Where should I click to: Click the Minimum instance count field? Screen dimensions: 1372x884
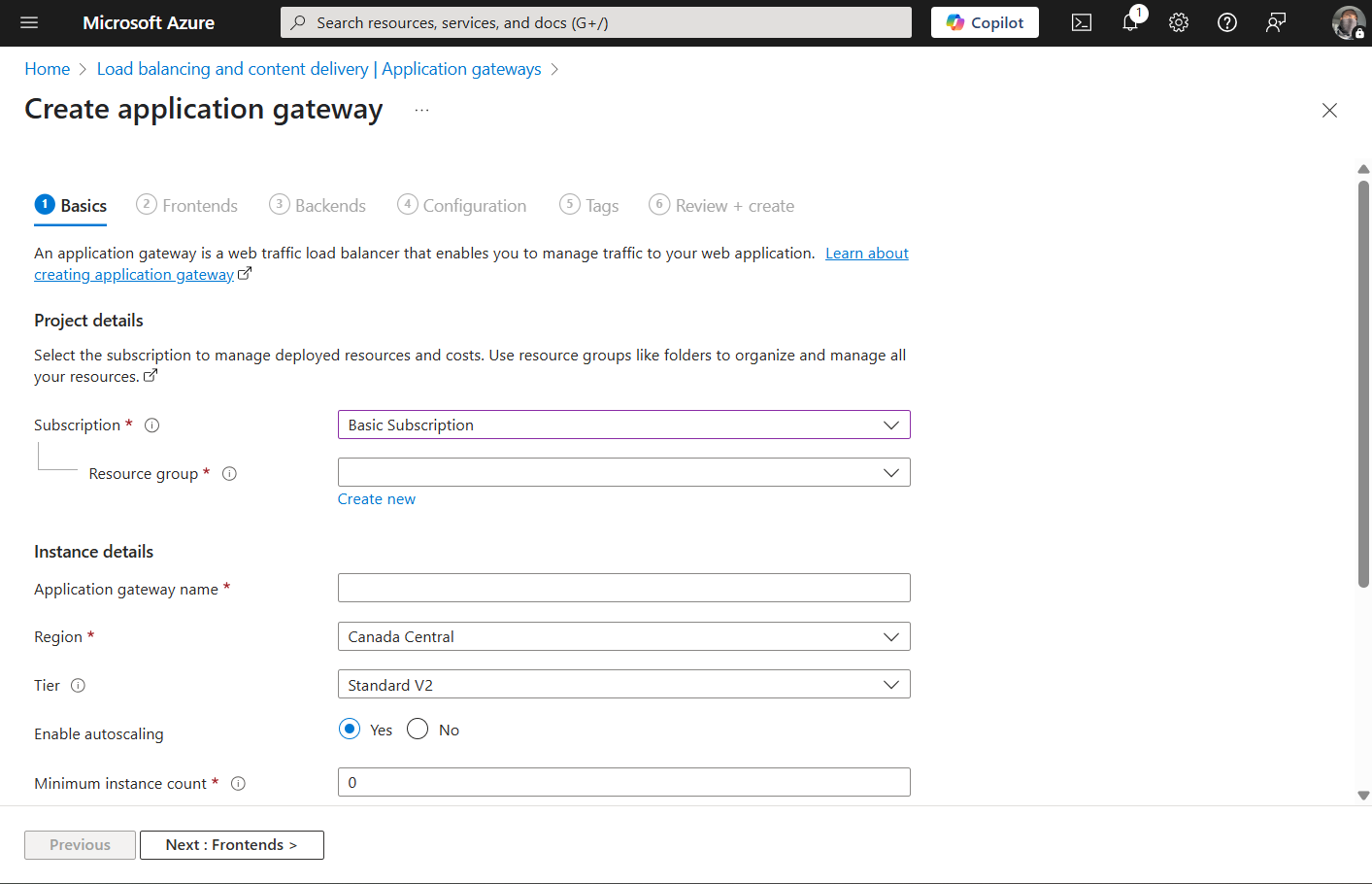click(x=624, y=782)
